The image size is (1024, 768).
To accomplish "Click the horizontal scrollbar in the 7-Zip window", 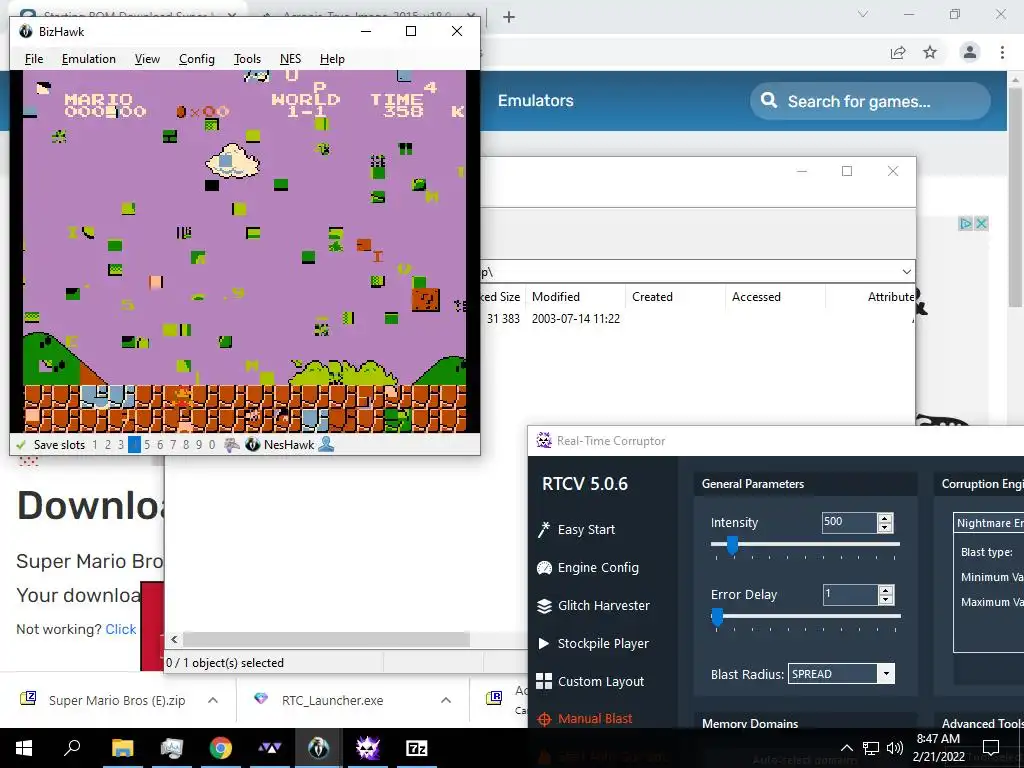I will (x=327, y=639).
